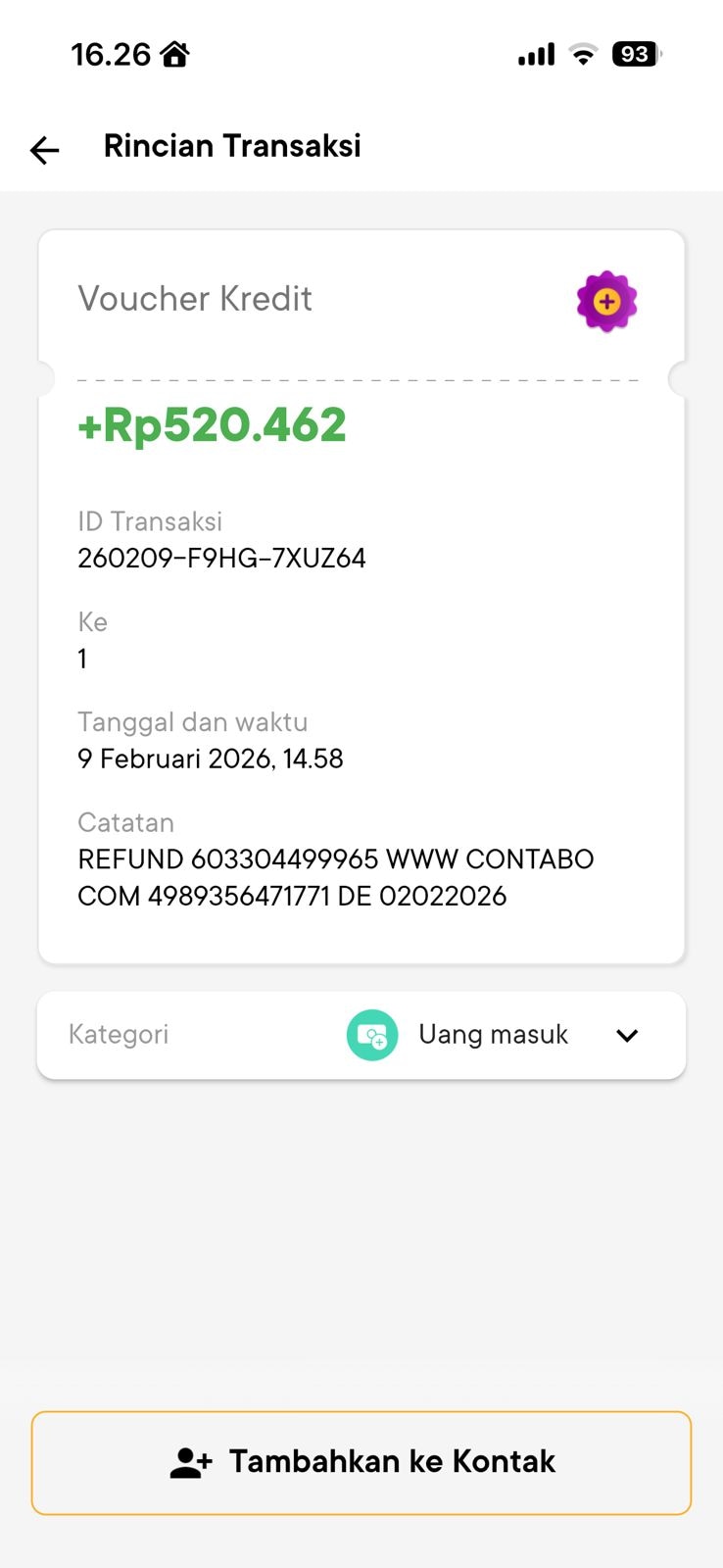Tap the Wi-Fi status icon
The width and height of the screenshot is (723, 1568).
[x=583, y=55]
